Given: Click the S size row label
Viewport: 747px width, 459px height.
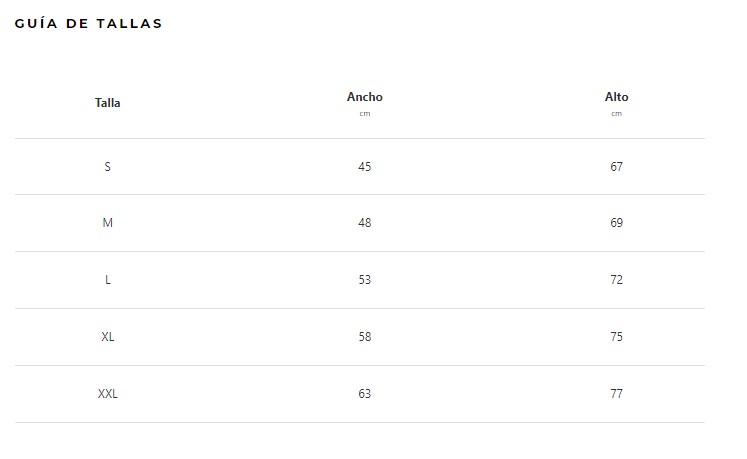Looking at the screenshot, I should click(x=108, y=167).
